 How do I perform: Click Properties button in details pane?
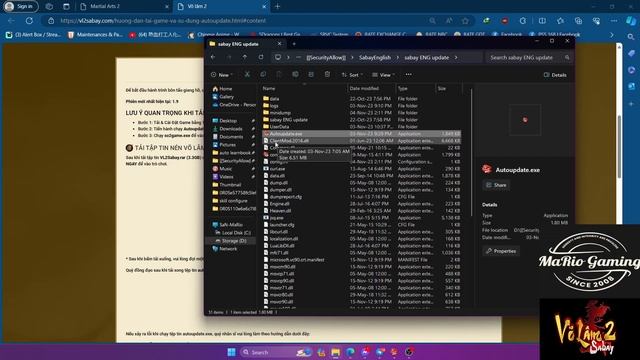click(x=501, y=251)
